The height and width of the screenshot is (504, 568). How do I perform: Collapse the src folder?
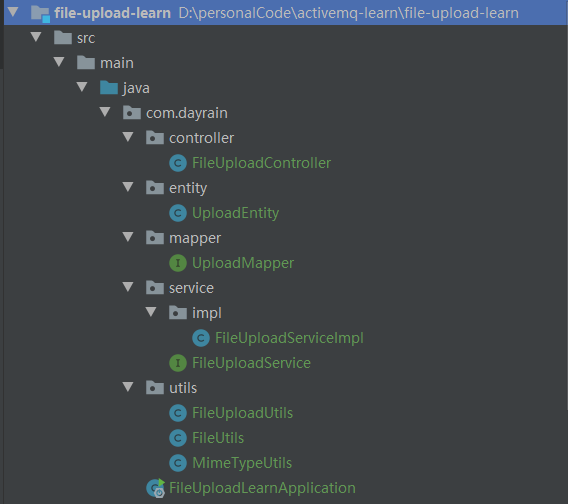[36, 37]
